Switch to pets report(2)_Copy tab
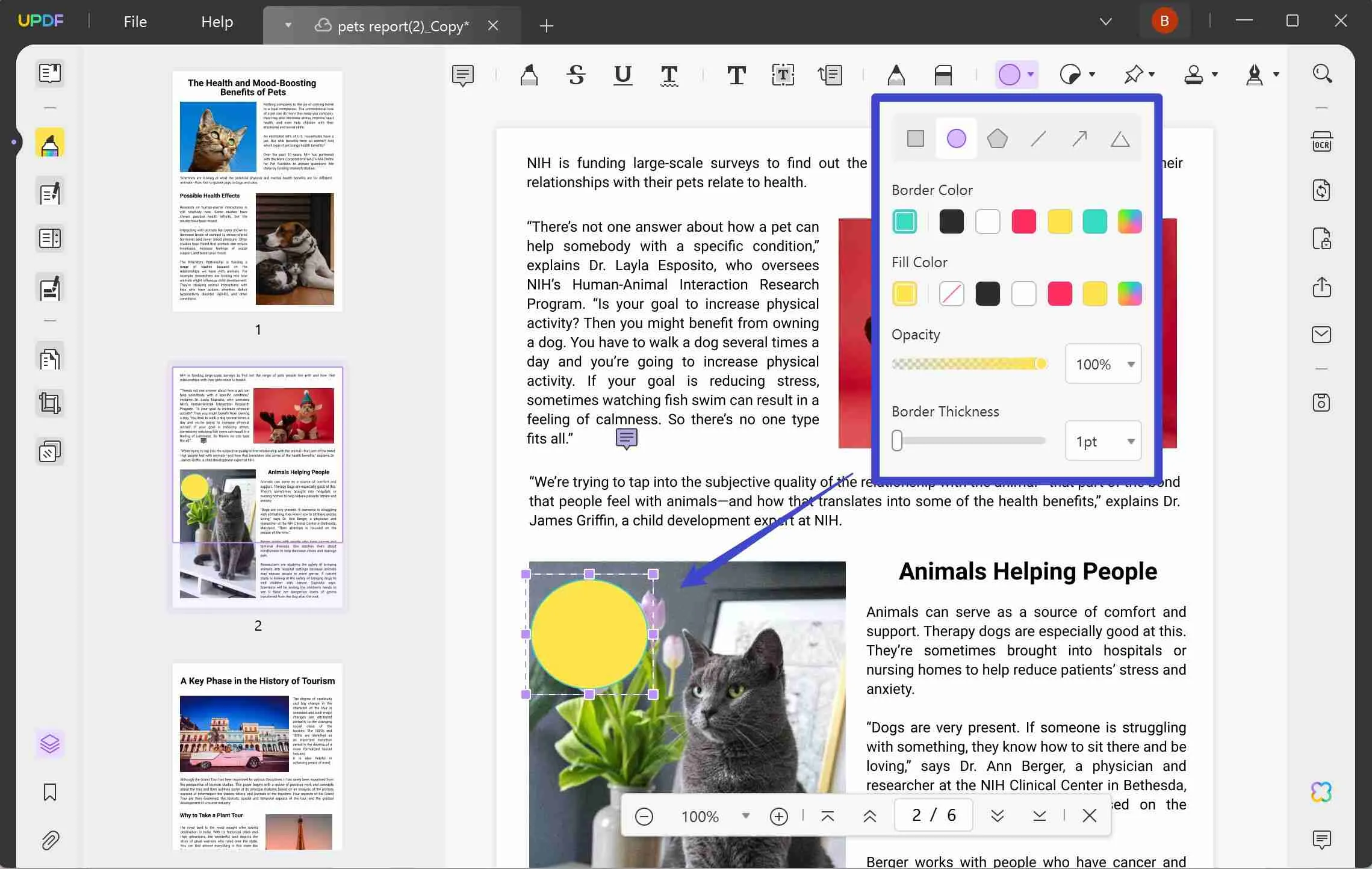The image size is (1372, 869). (x=393, y=25)
